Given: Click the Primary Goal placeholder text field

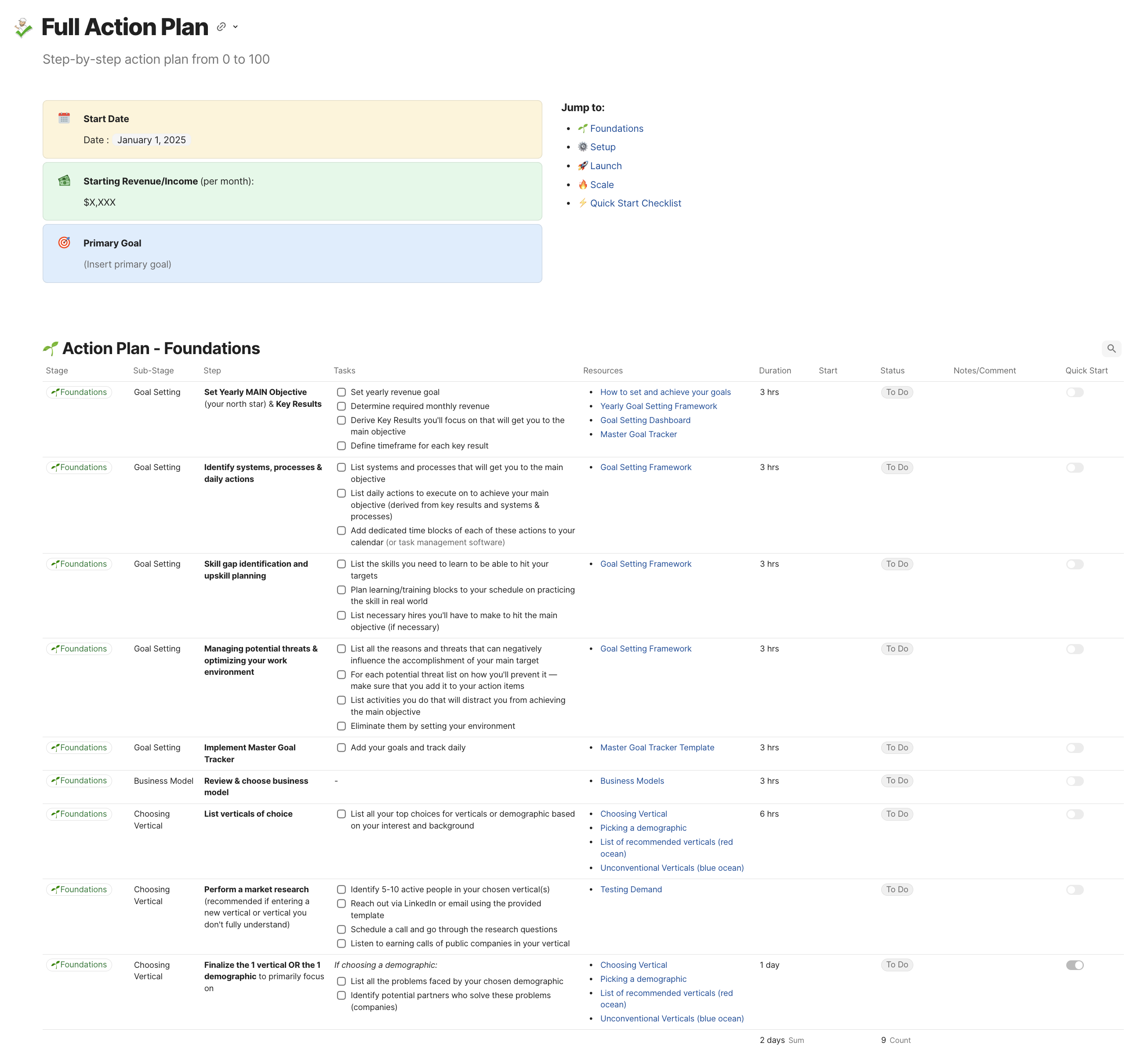Looking at the screenshot, I should [127, 264].
